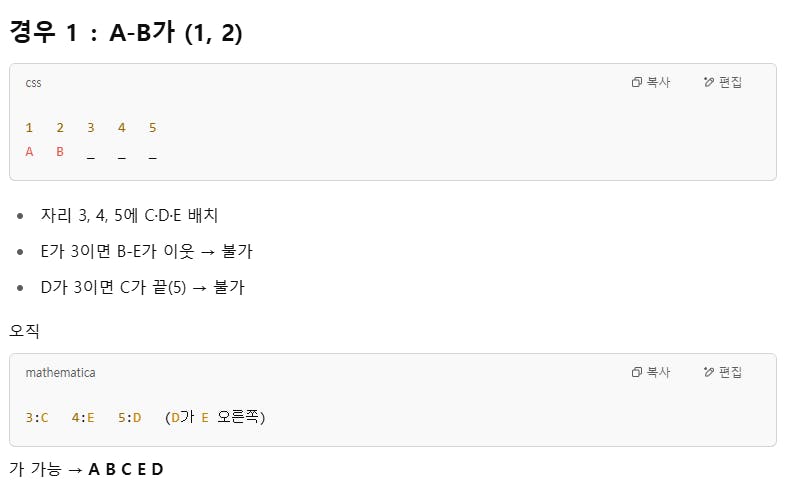Click the copy icon in the css block
The width and height of the screenshot is (795, 484).
coord(637,82)
